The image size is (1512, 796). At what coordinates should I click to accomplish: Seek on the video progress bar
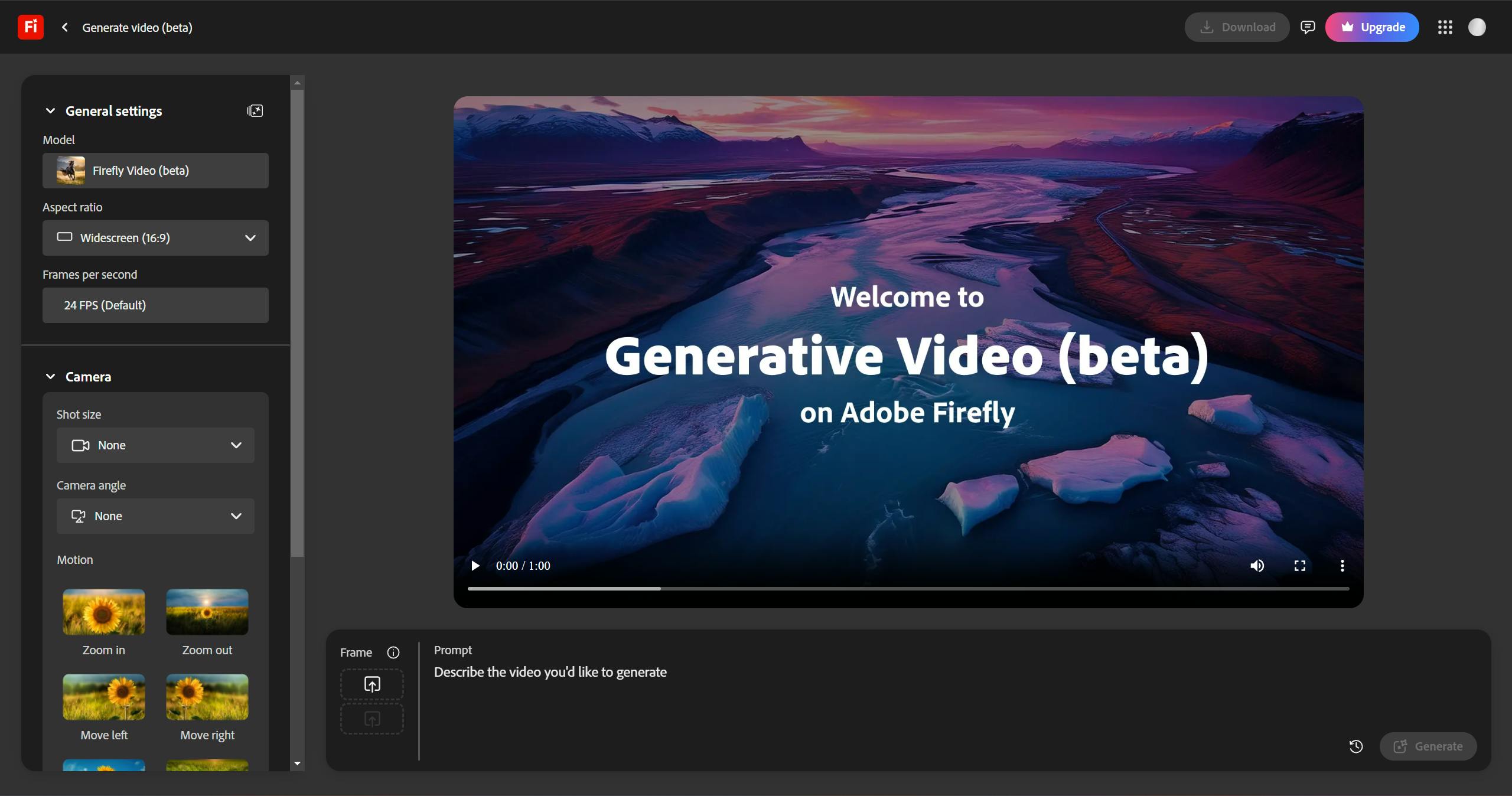pyautogui.click(x=908, y=588)
